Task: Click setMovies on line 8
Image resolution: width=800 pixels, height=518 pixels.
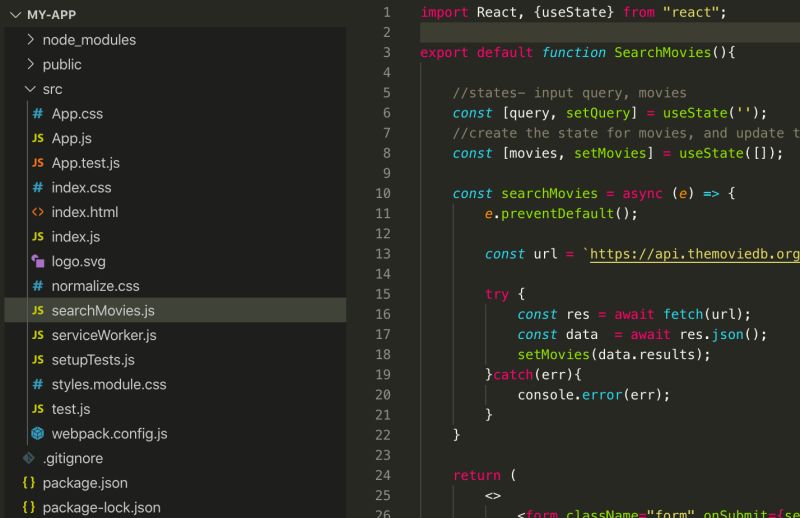Action: [610, 153]
